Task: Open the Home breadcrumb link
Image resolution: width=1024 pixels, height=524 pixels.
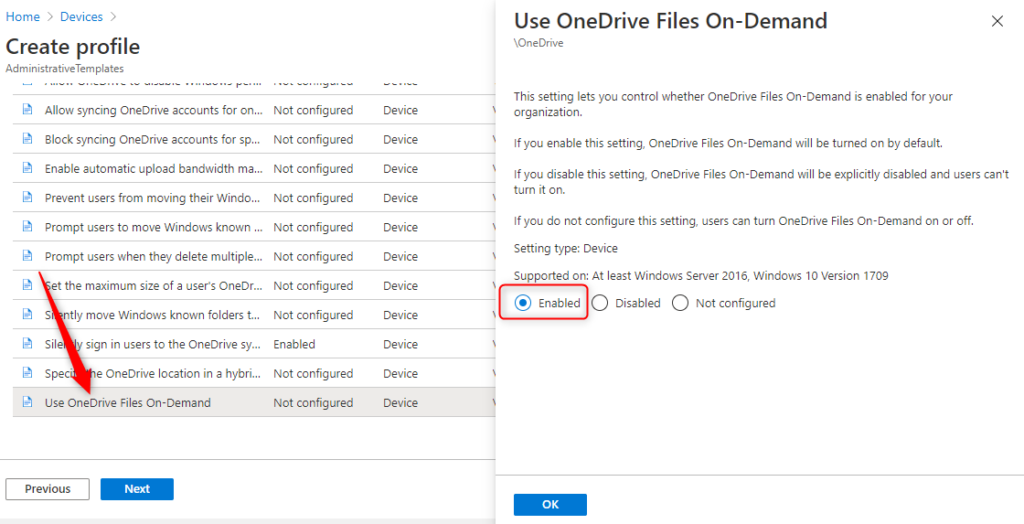Action: click(23, 17)
